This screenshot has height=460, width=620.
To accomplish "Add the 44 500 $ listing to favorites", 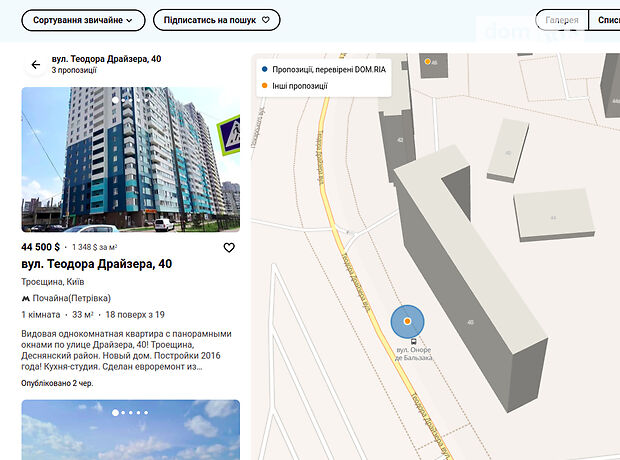I will pyautogui.click(x=229, y=248).
